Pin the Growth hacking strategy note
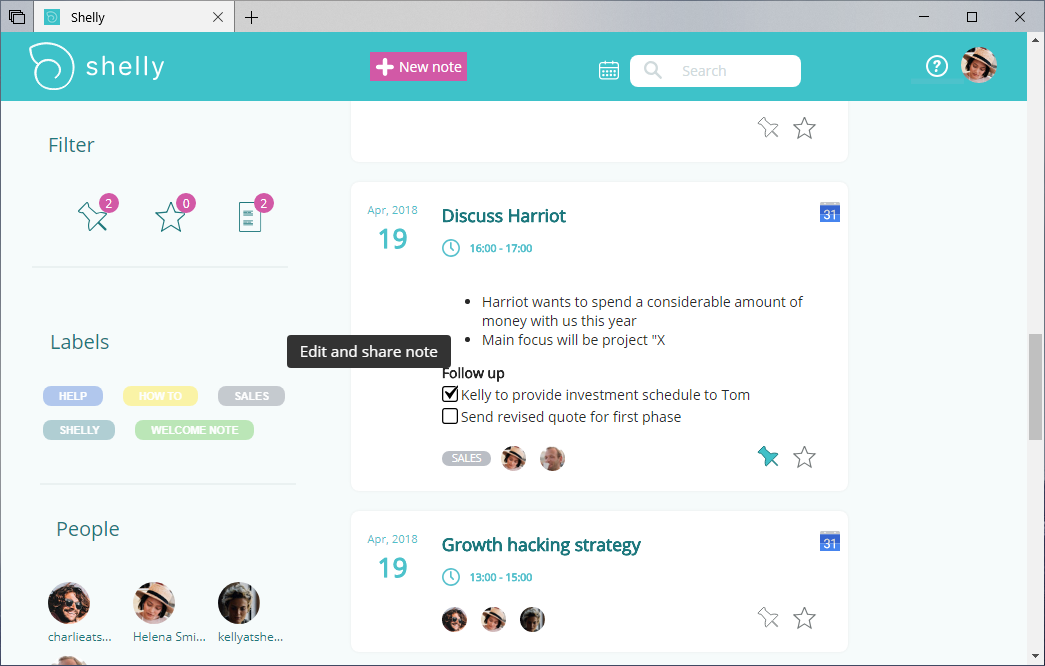 coord(768,618)
